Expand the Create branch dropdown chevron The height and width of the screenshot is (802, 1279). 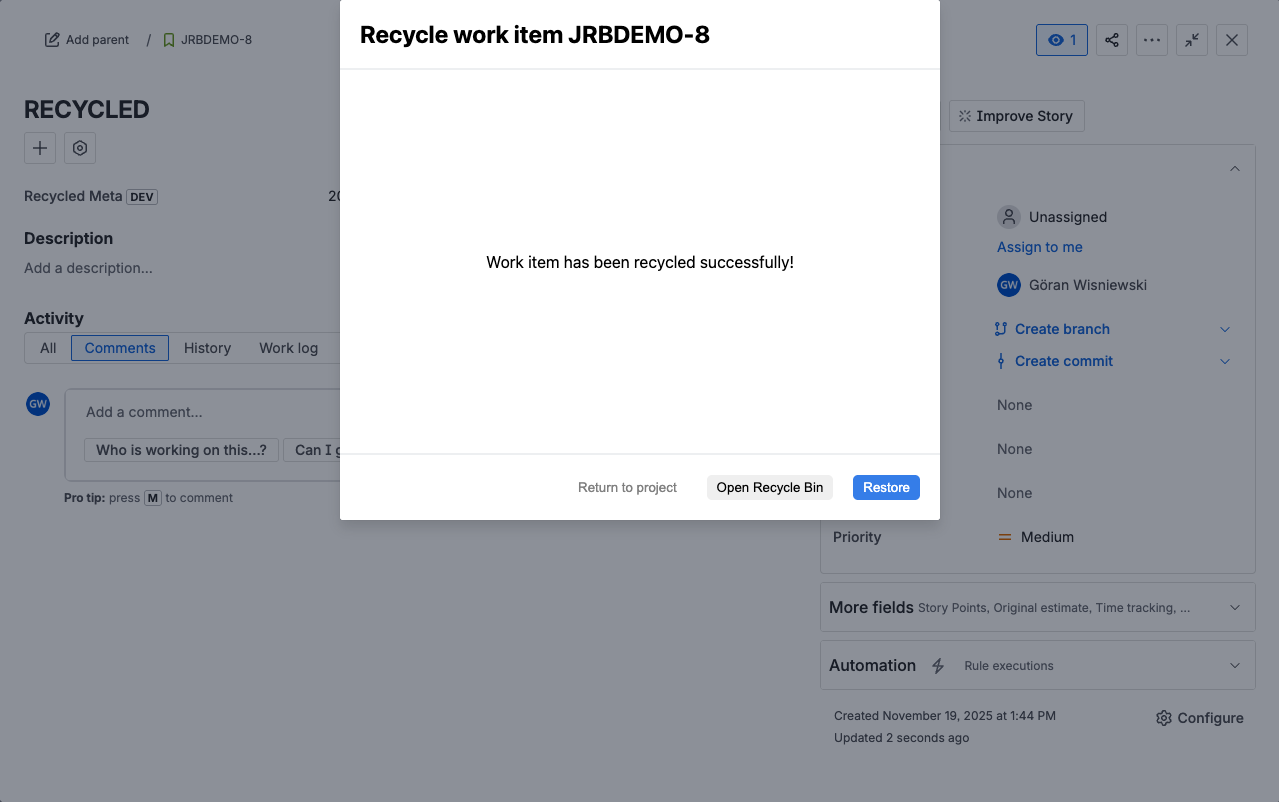pos(1225,329)
